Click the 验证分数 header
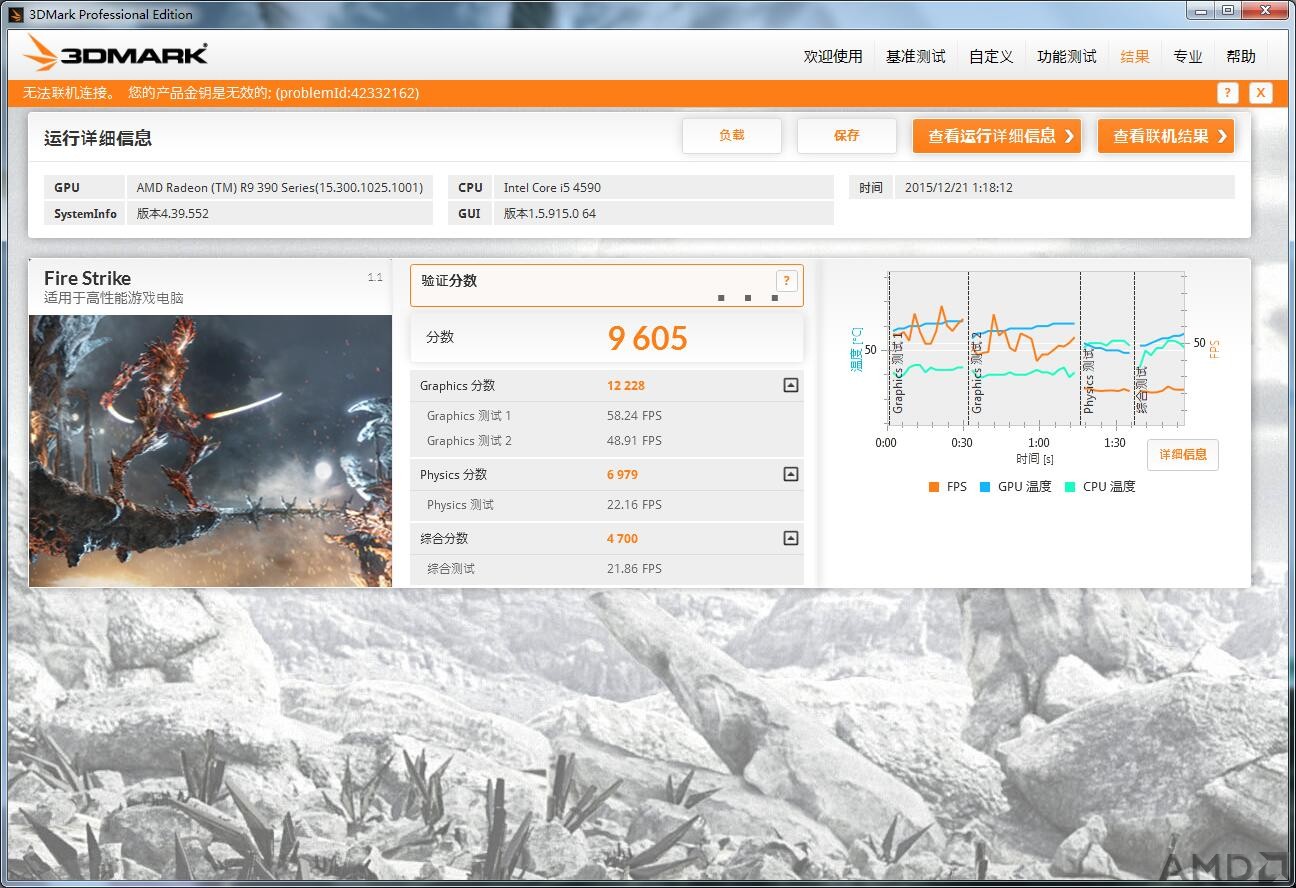1296x888 pixels. point(449,281)
